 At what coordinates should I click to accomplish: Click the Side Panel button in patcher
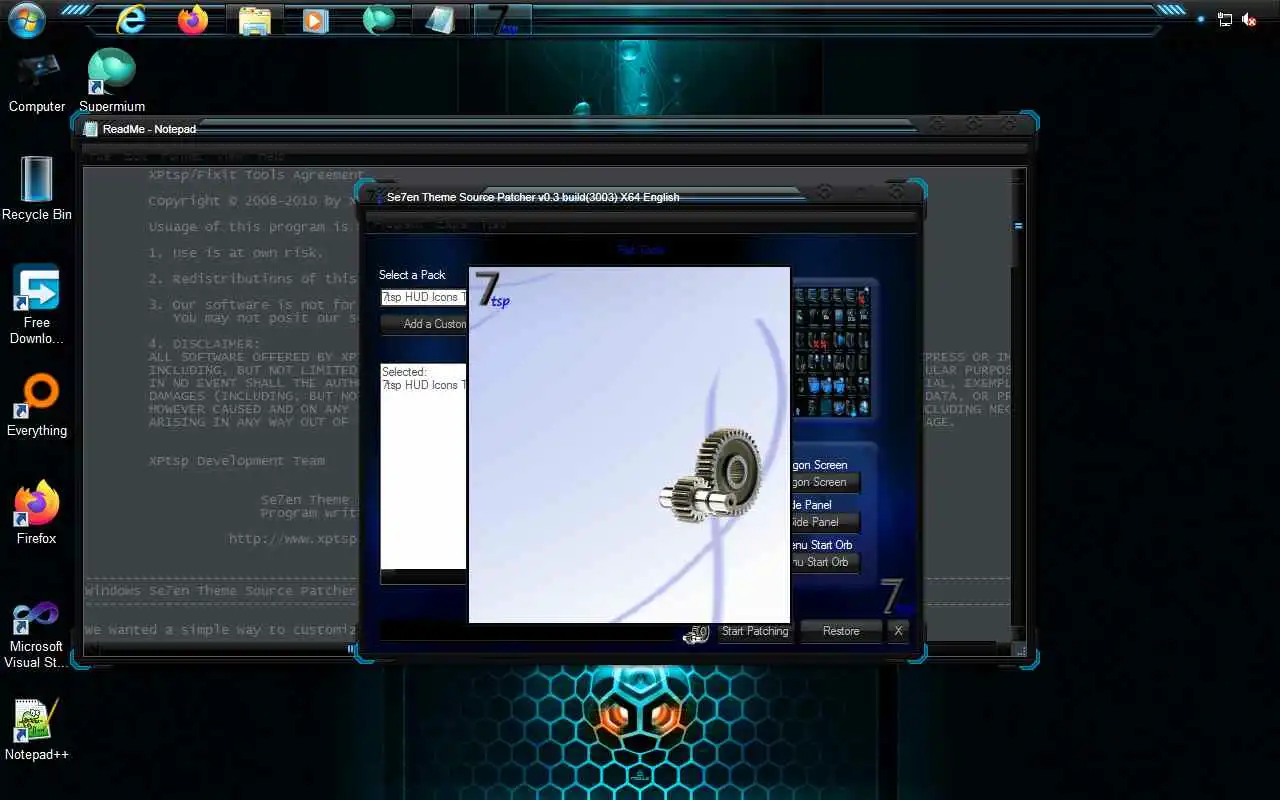825,522
